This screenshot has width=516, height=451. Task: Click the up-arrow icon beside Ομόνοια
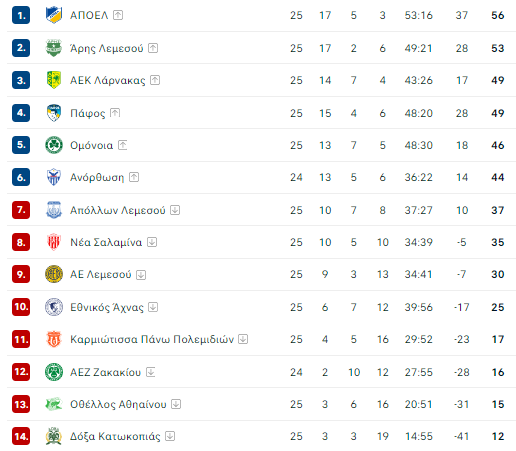click(x=123, y=145)
